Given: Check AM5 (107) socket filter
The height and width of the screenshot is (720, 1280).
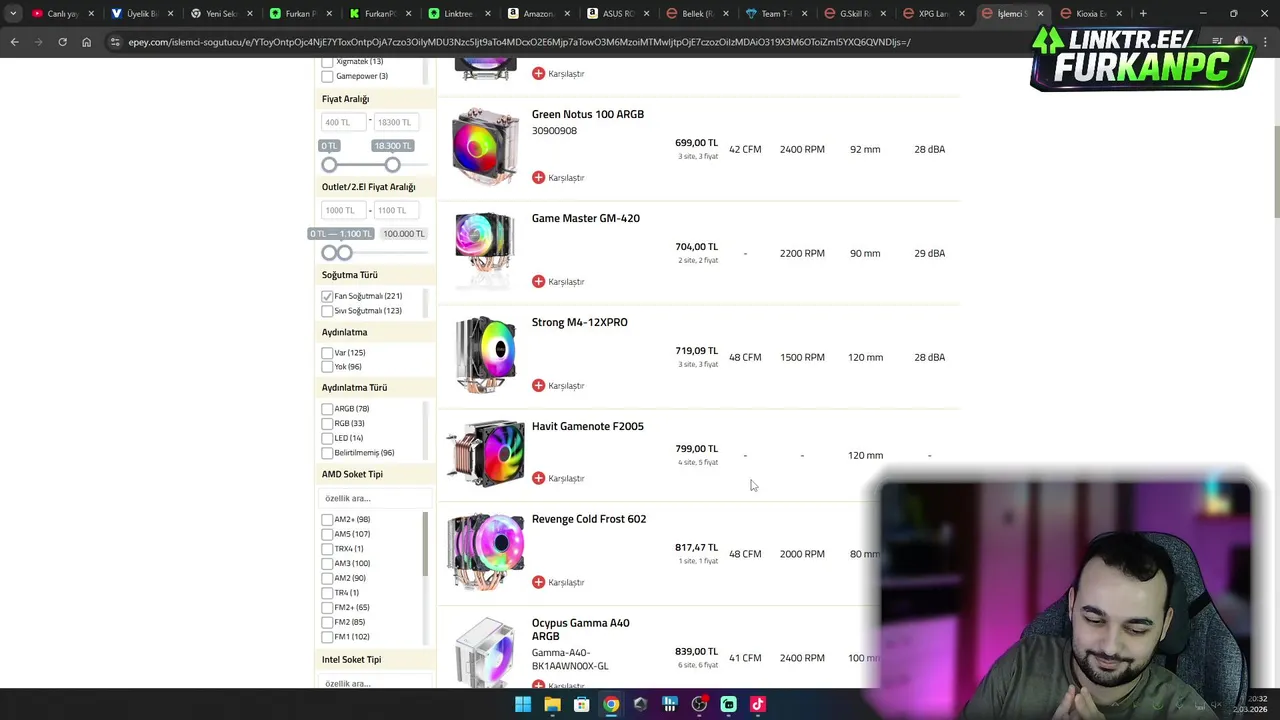Looking at the screenshot, I should 327,534.
